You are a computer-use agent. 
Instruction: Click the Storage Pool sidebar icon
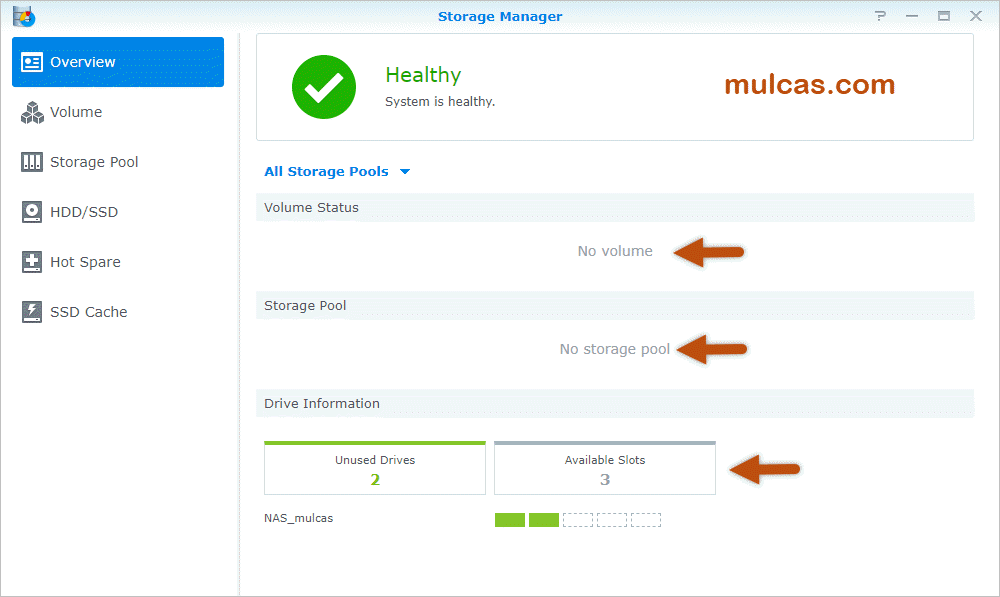[33, 163]
